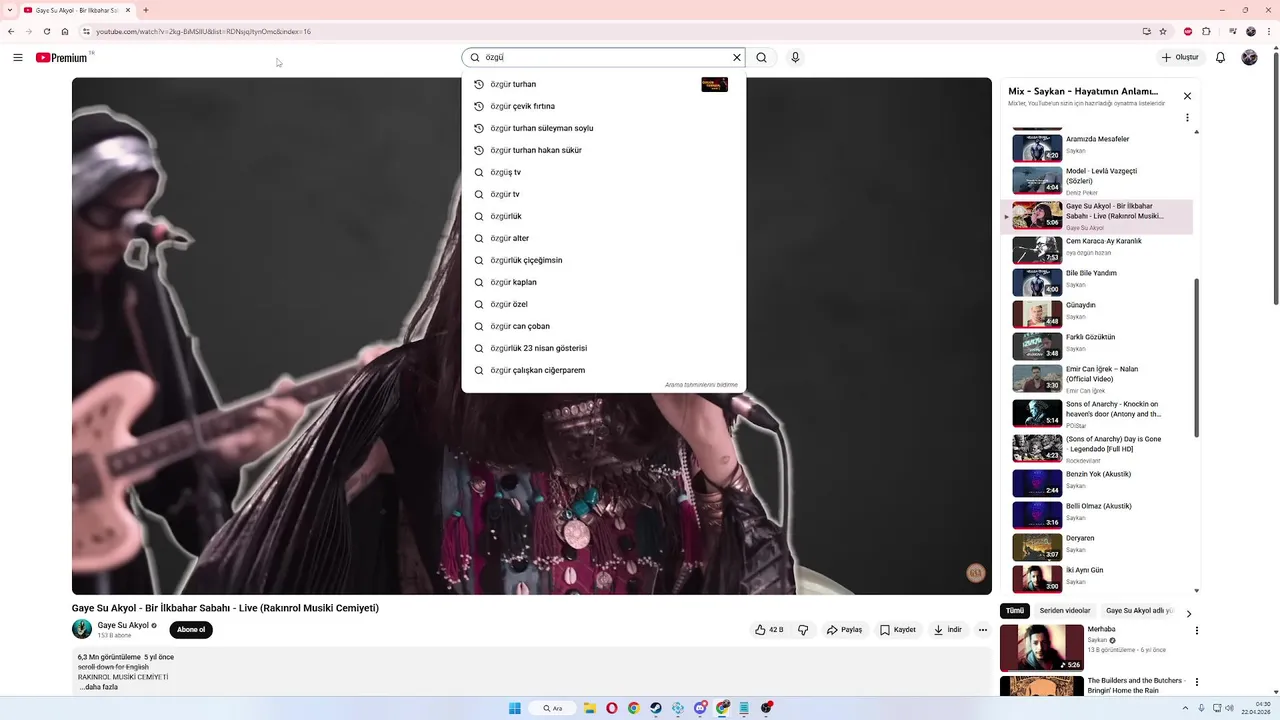Clear the search box with the X
The height and width of the screenshot is (720, 1280).
pyautogui.click(x=737, y=58)
